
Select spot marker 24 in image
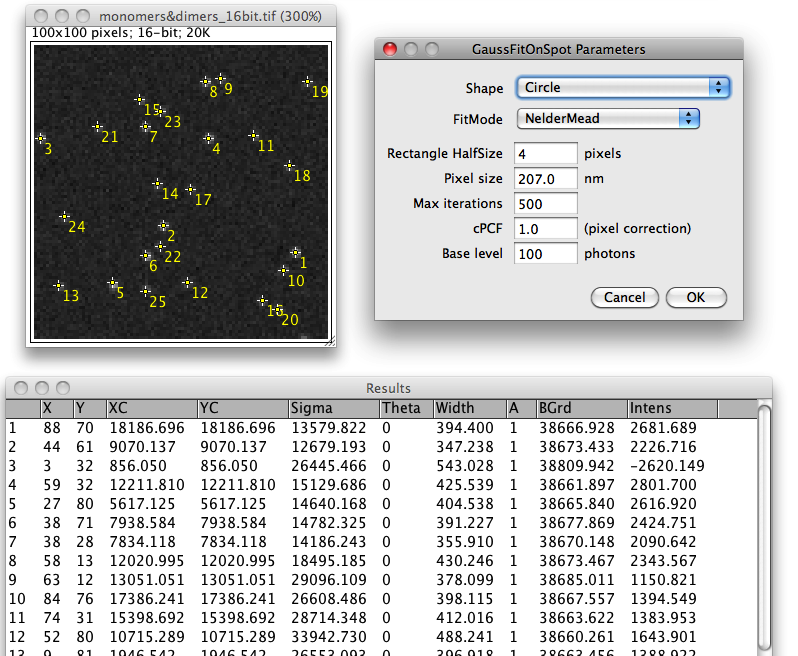point(65,216)
